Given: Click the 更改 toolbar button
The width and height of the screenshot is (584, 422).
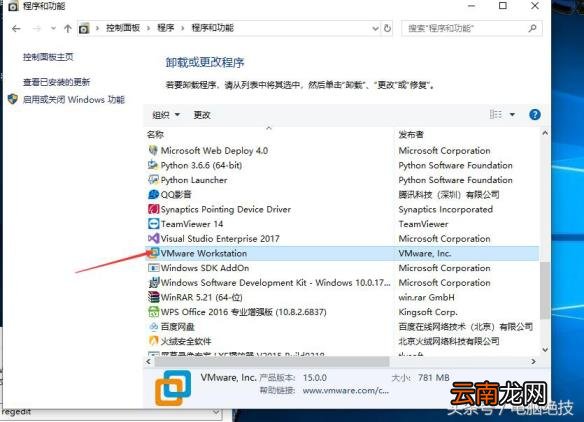Looking at the screenshot, I should [202, 115].
